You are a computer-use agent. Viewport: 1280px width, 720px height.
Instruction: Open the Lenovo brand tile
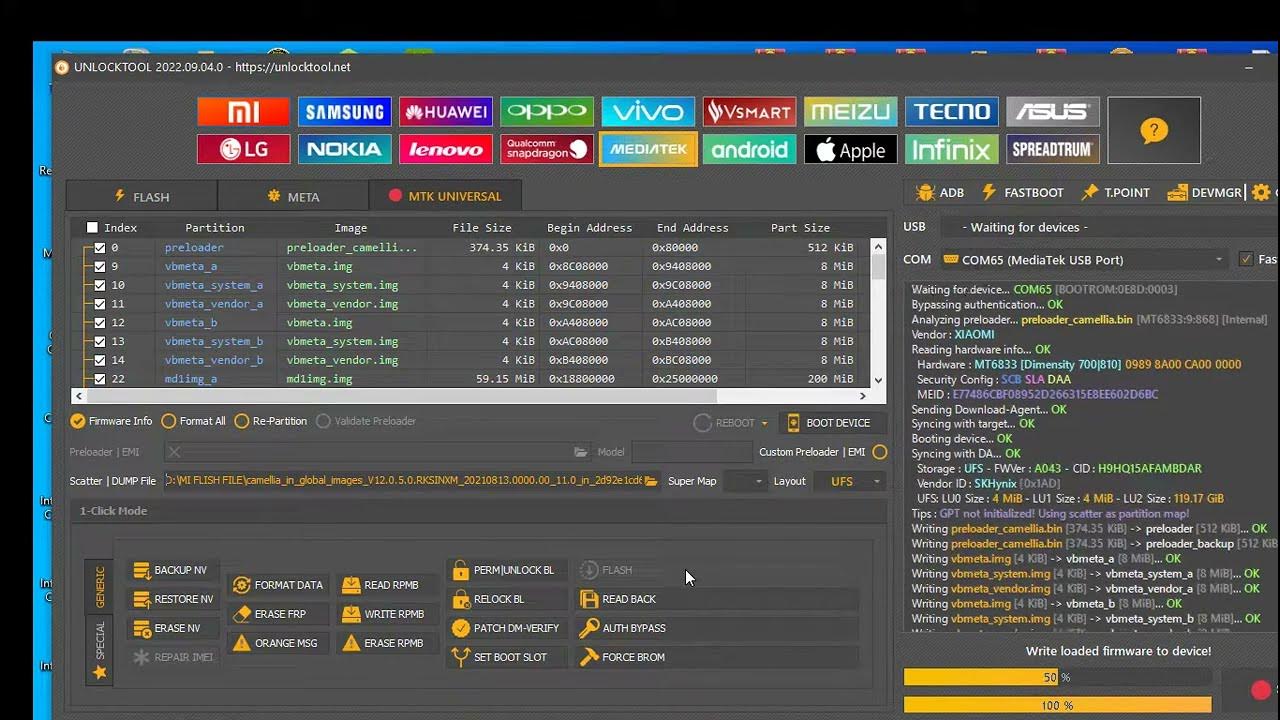[x=445, y=149]
